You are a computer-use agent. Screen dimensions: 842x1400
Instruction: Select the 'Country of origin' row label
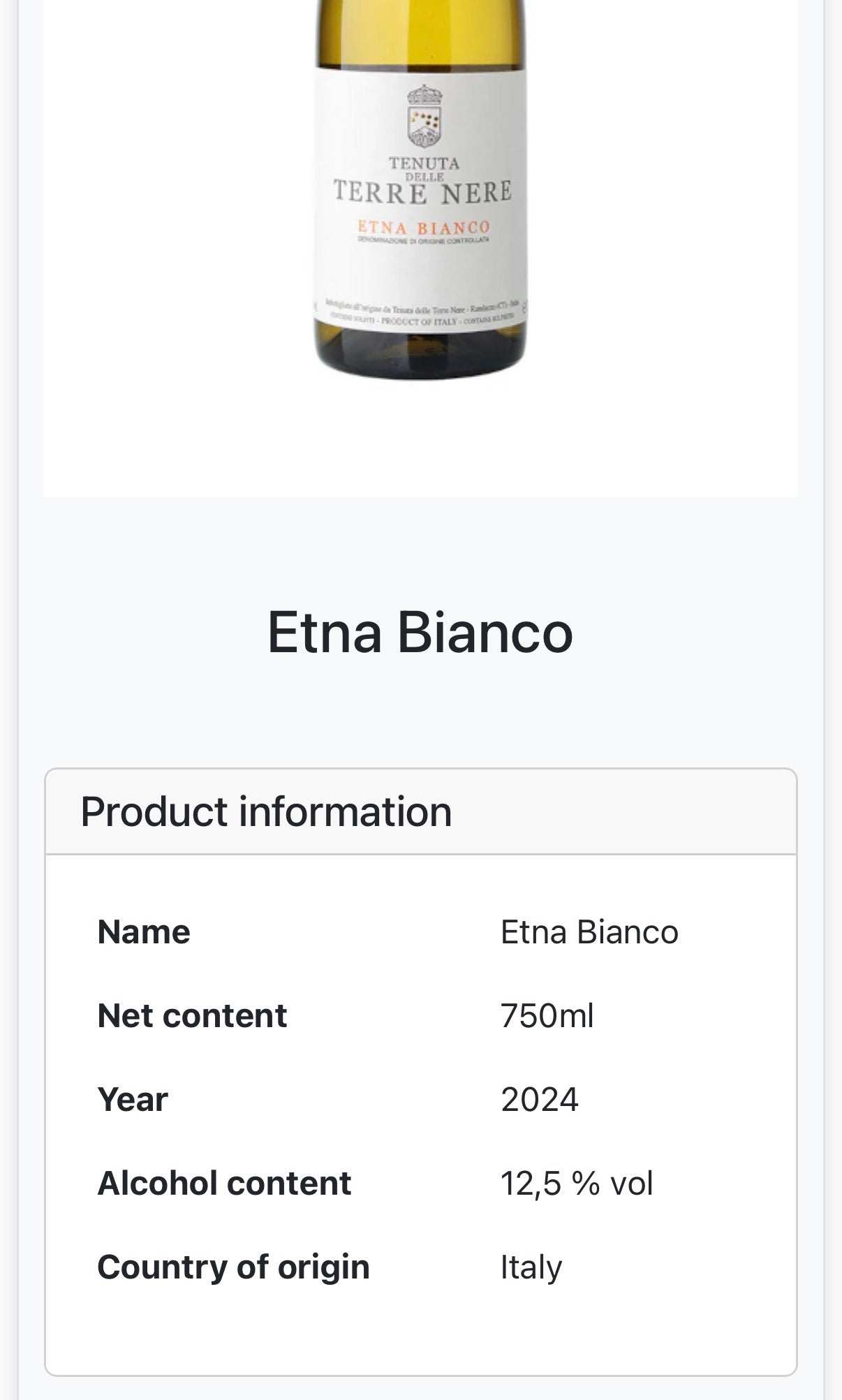233,1267
